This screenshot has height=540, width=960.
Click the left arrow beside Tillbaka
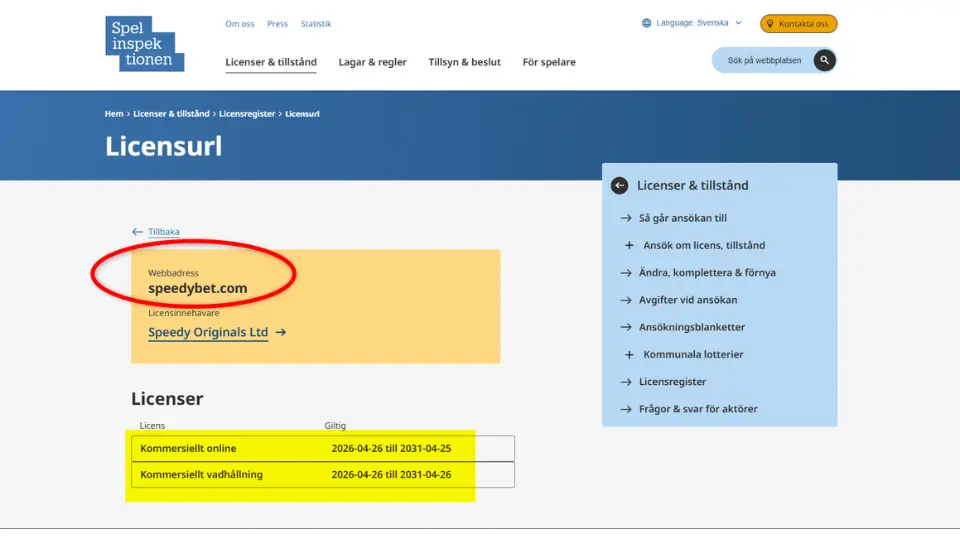click(137, 232)
